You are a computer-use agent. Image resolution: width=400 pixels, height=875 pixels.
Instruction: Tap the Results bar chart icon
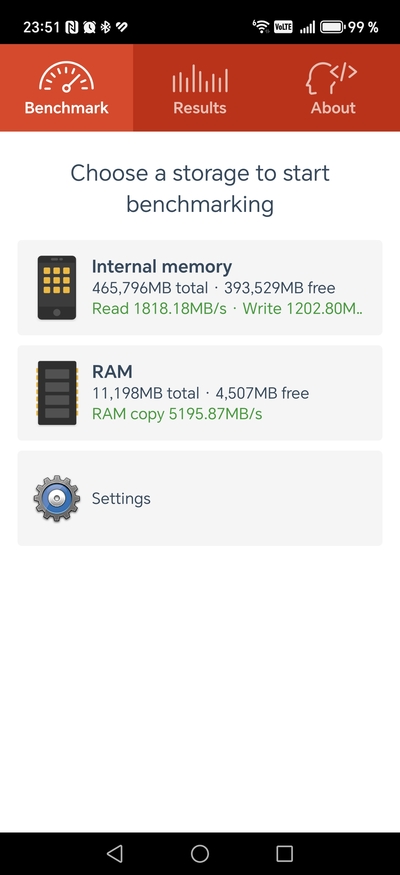click(x=200, y=78)
